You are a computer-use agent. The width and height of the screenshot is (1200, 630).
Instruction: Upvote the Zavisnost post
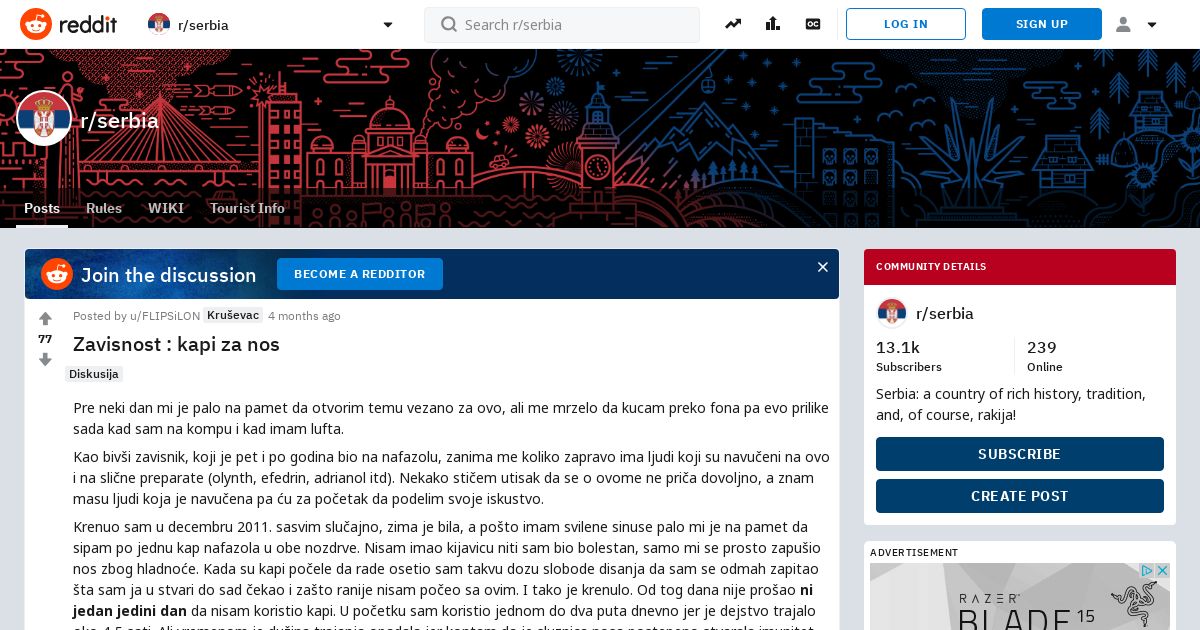coord(45,319)
